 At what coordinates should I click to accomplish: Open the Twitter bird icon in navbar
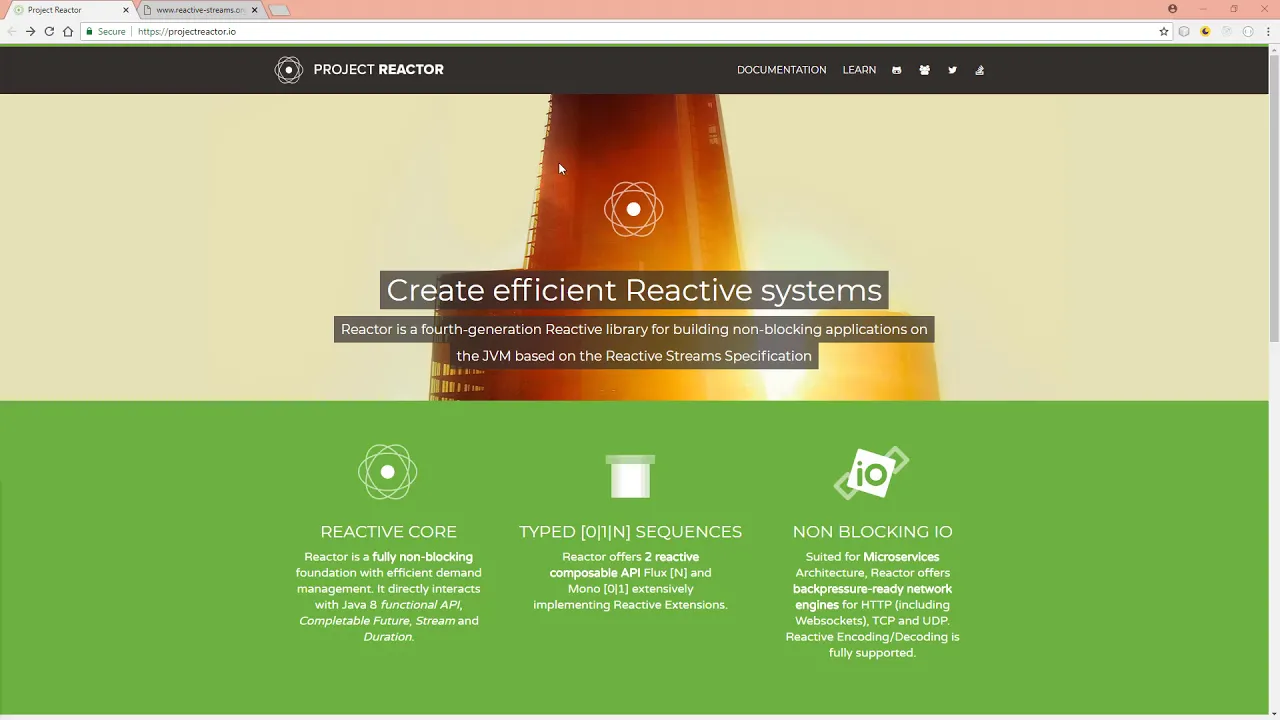coord(952,70)
